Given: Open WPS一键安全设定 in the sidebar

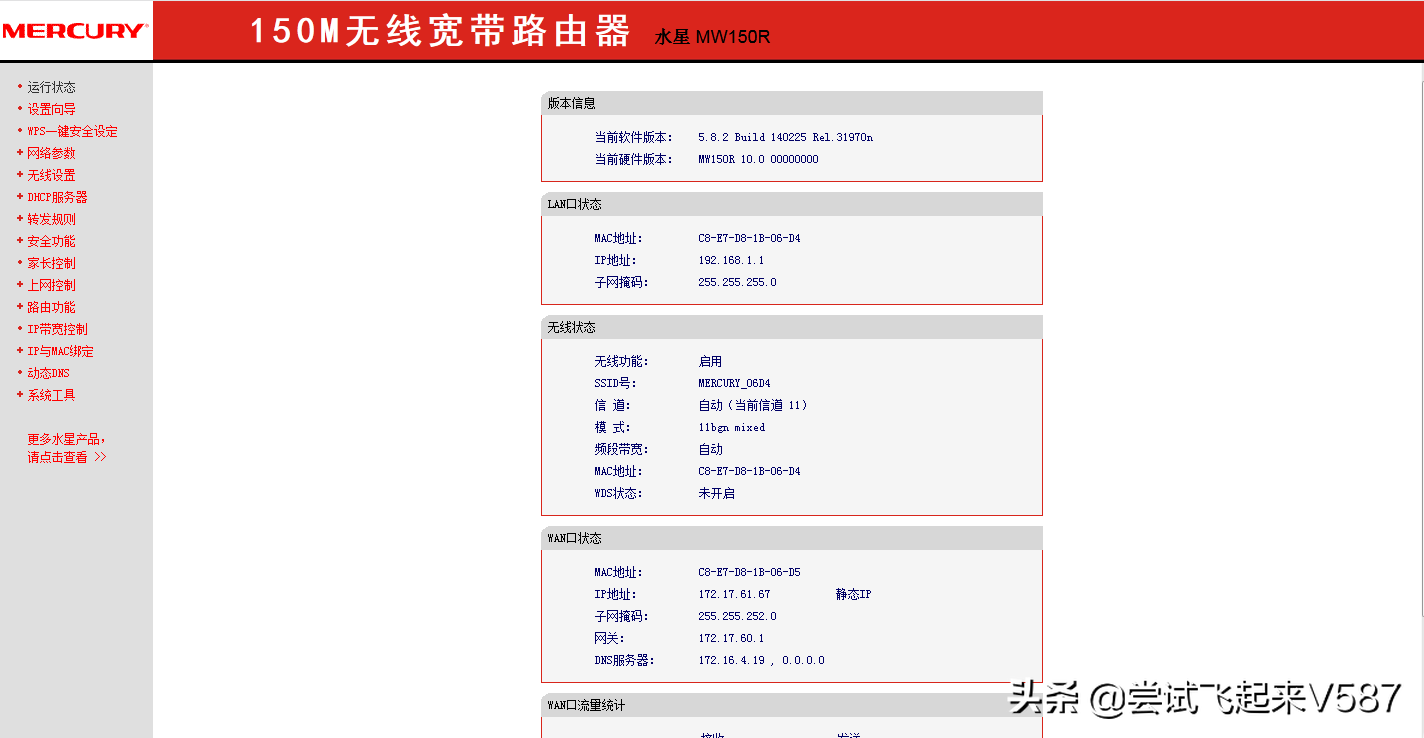Looking at the screenshot, I should pyautogui.click(x=72, y=131).
